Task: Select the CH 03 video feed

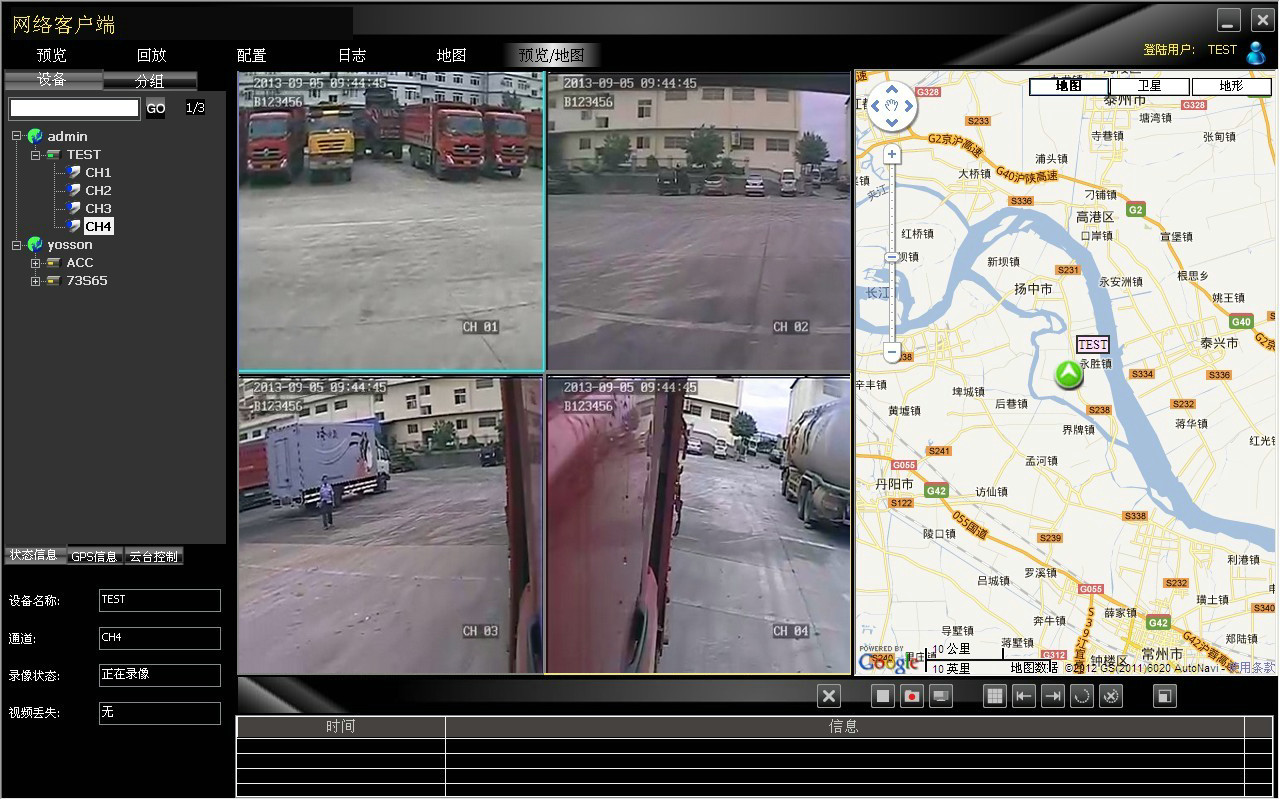Action: (x=390, y=525)
